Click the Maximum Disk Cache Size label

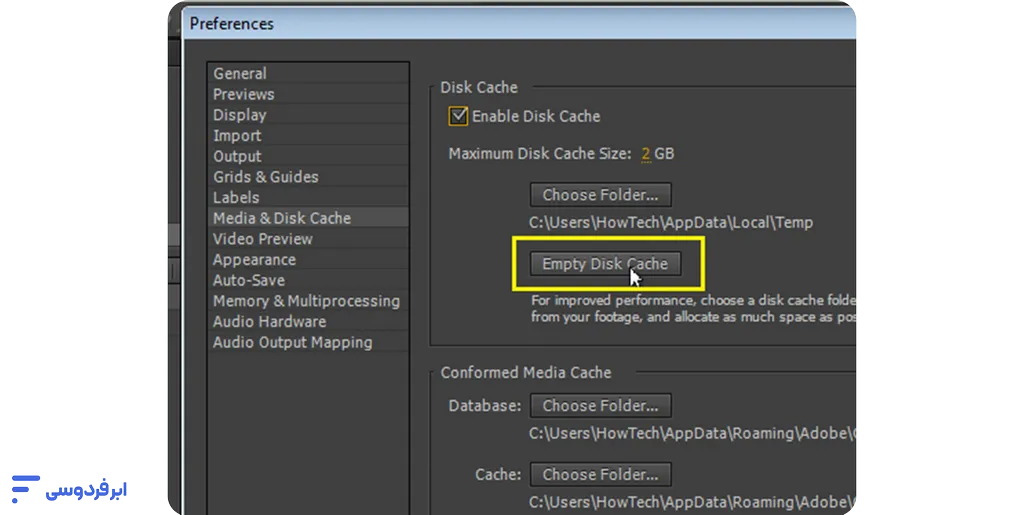pos(540,154)
